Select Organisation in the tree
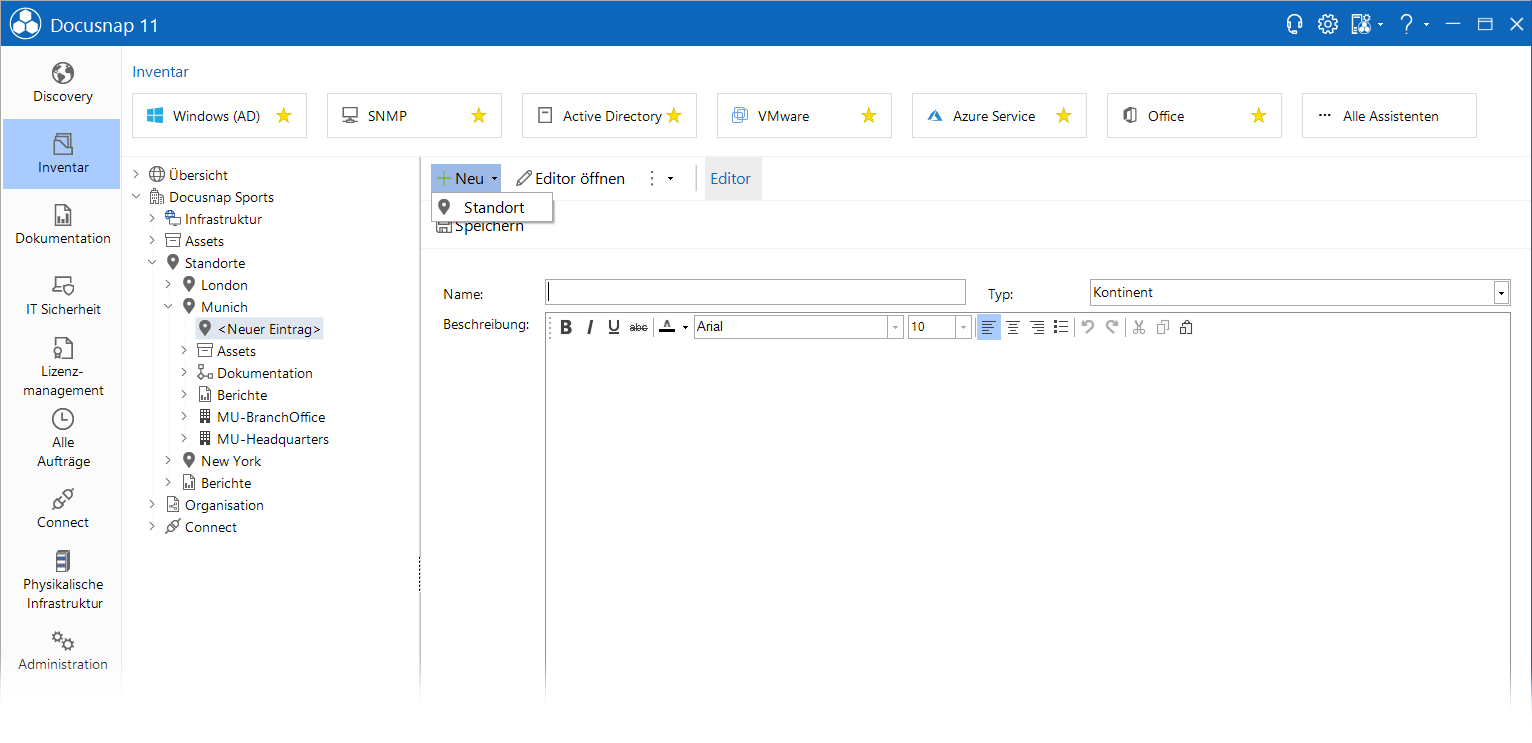Image resolution: width=1532 pixels, height=743 pixels. pyautogui.click(x=224, y=505)
